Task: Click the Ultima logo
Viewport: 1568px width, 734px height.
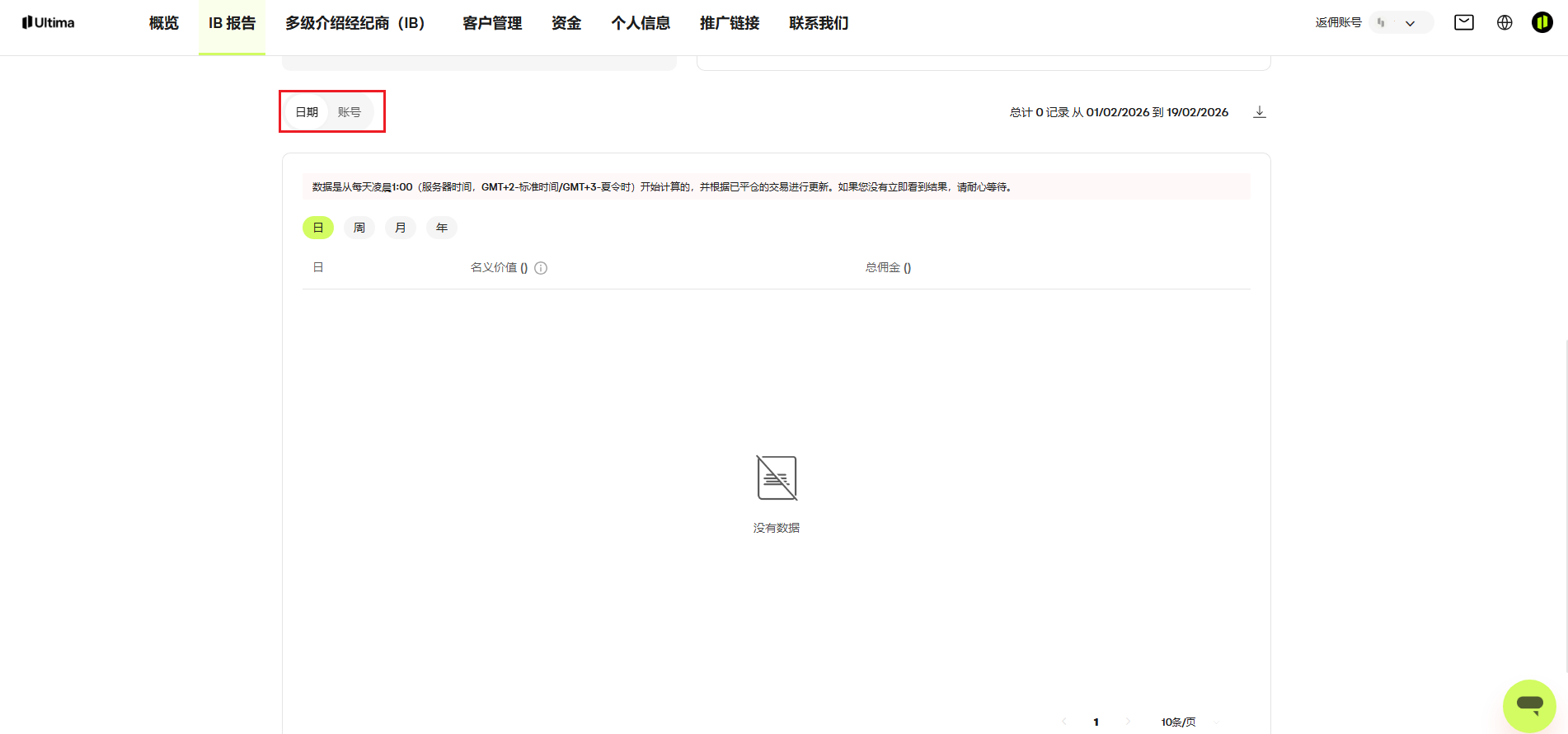Action: [x=48, y=22]
